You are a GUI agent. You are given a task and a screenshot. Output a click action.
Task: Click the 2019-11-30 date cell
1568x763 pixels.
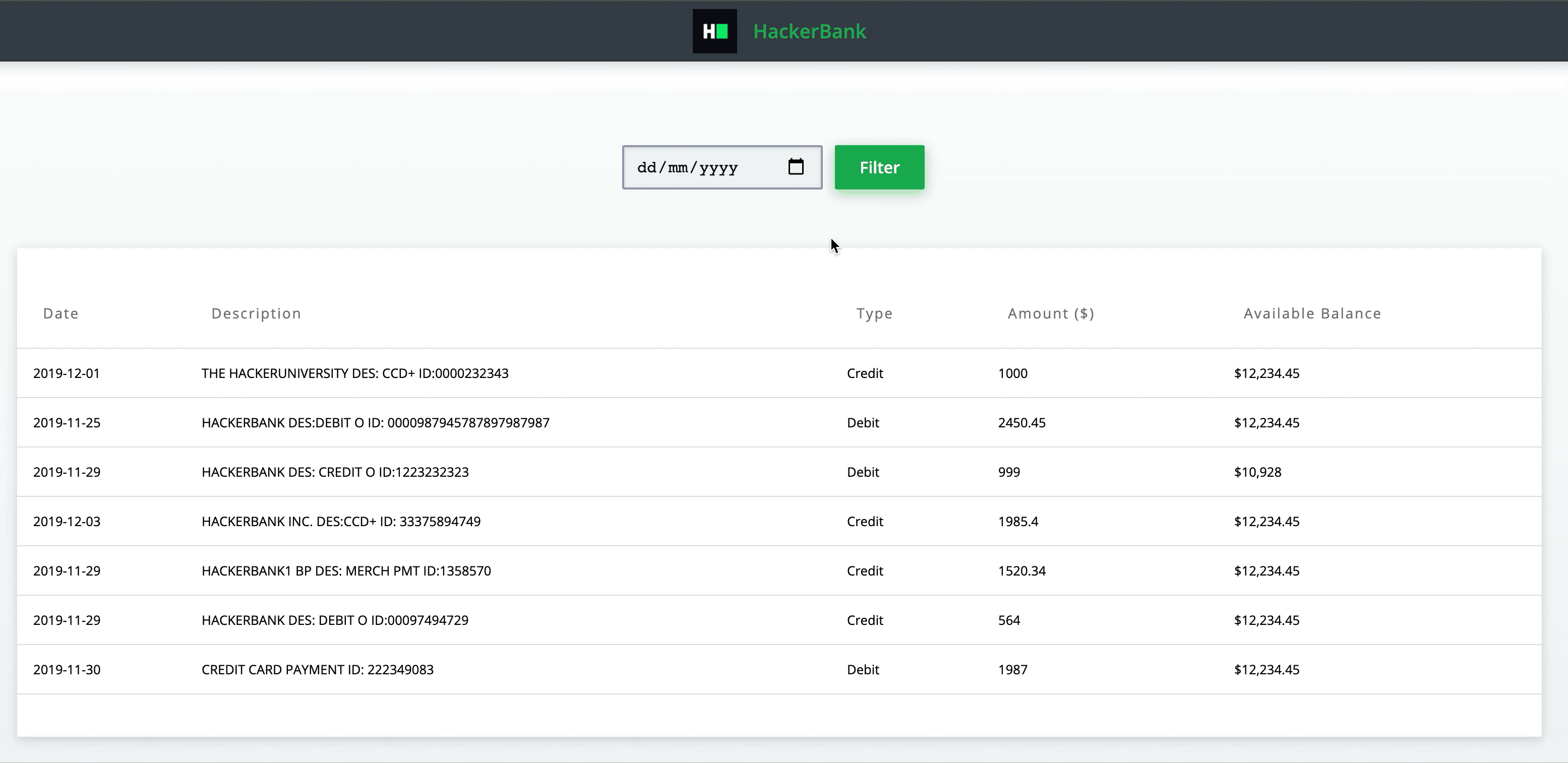click(67, 669)
